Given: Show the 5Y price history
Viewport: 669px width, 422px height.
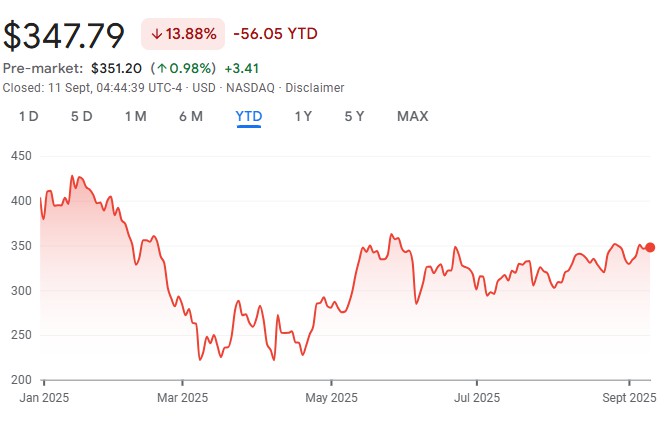Looking at the screenshot, I should [354, 116].
